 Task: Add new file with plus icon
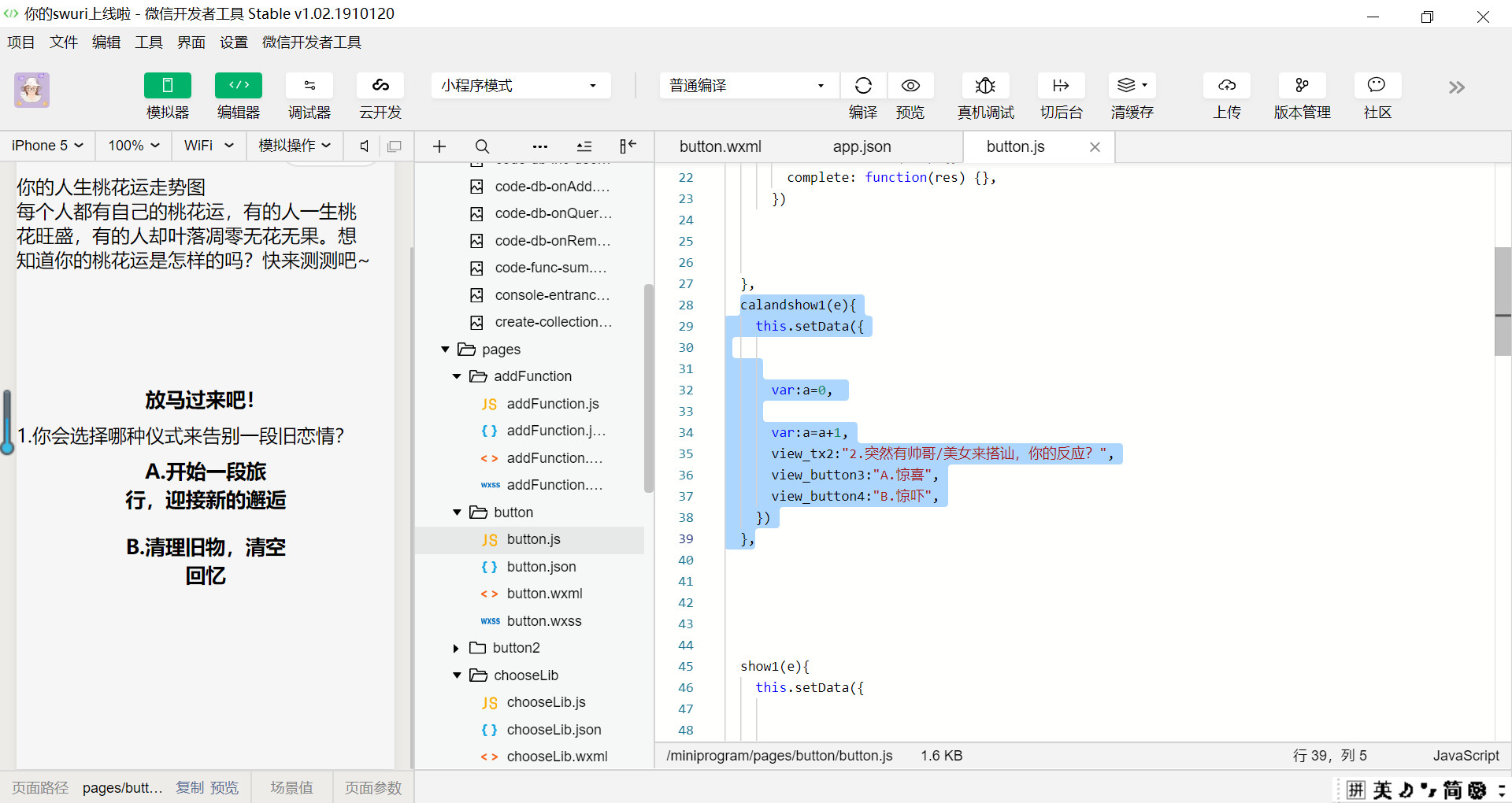[x=439, y=146]
